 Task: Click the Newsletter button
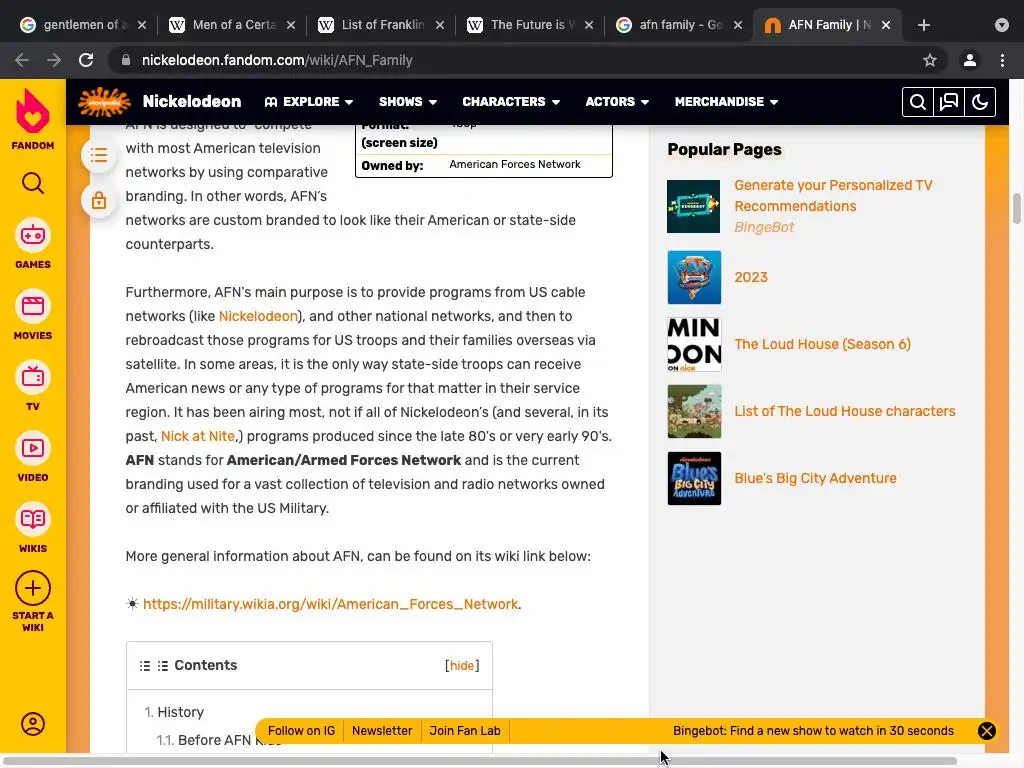pyautogui.click(x=382, y=731)
